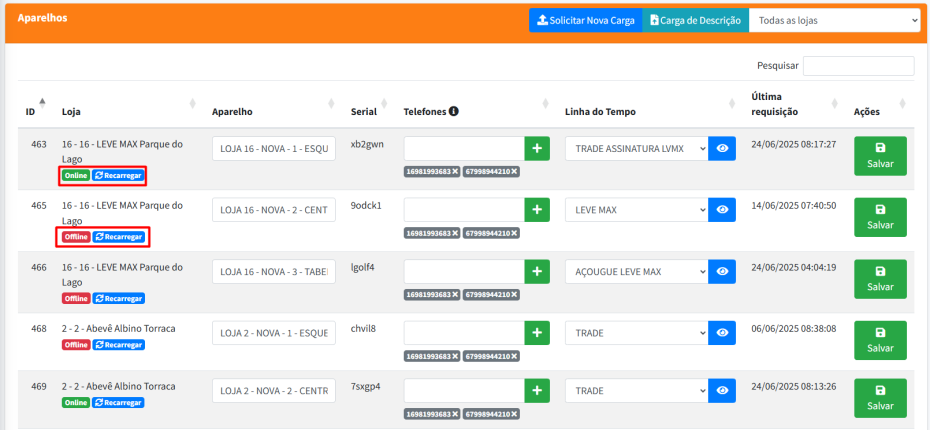Remove phone tag 67998944210 from device 468
The image size is (930, 430).
click(514, 356)
